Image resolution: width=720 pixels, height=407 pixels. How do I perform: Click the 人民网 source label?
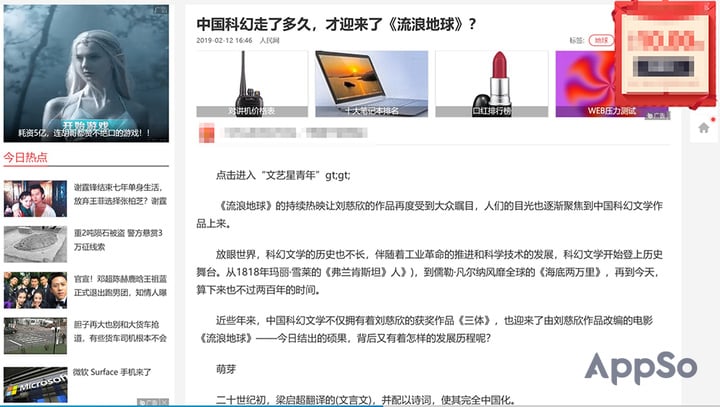click(270, 40)
